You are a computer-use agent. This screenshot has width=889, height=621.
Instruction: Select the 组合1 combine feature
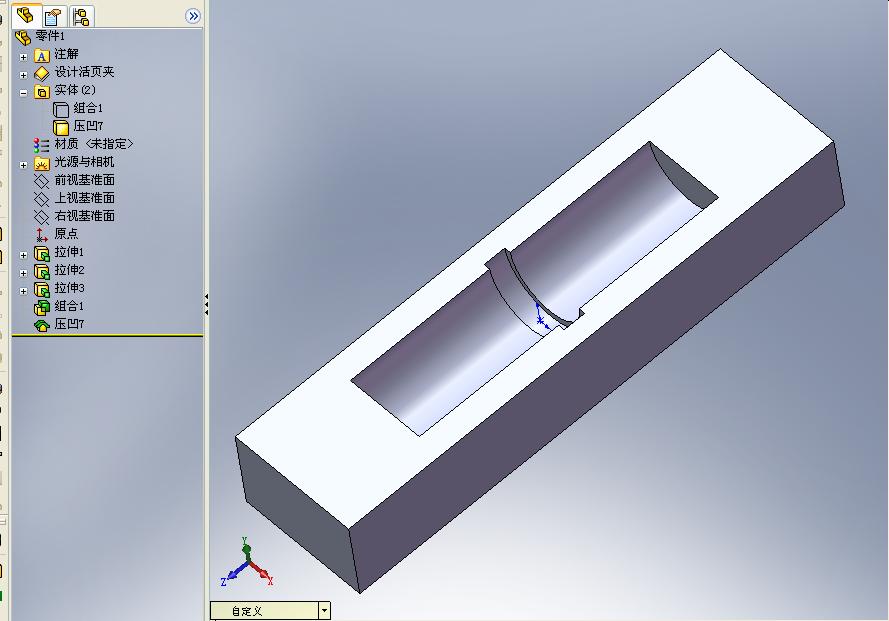[69, 306]
